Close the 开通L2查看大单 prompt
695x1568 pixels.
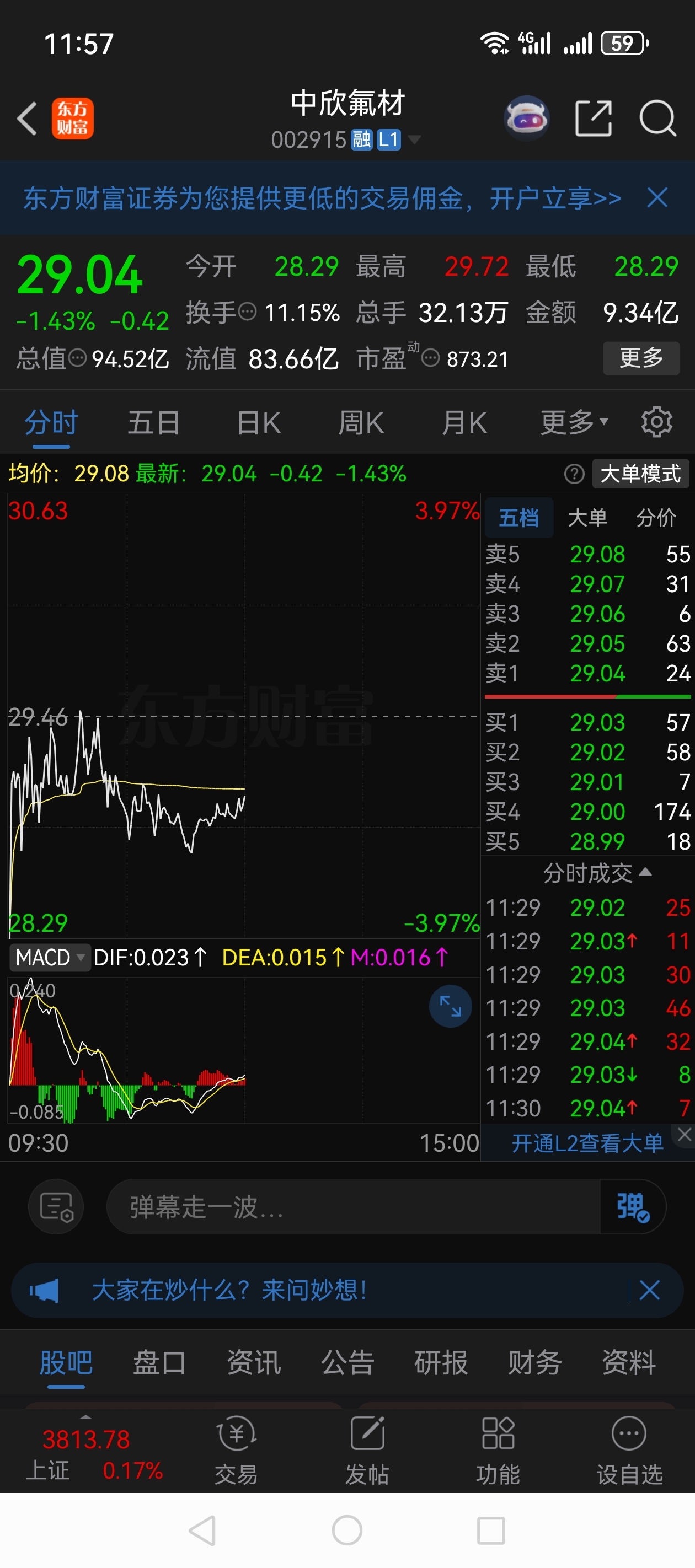[x=684, y=1134]
